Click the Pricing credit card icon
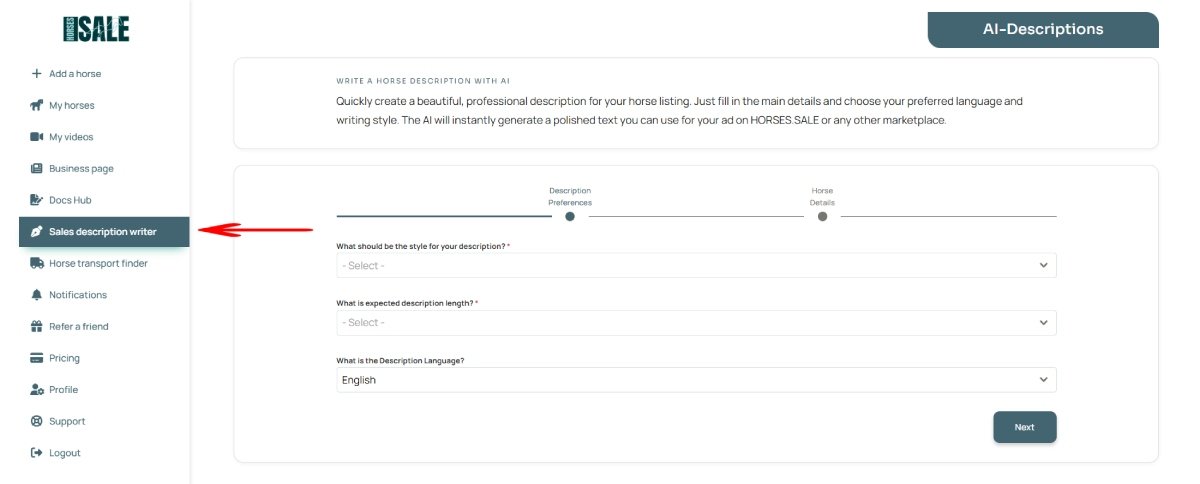 (37, 358)
